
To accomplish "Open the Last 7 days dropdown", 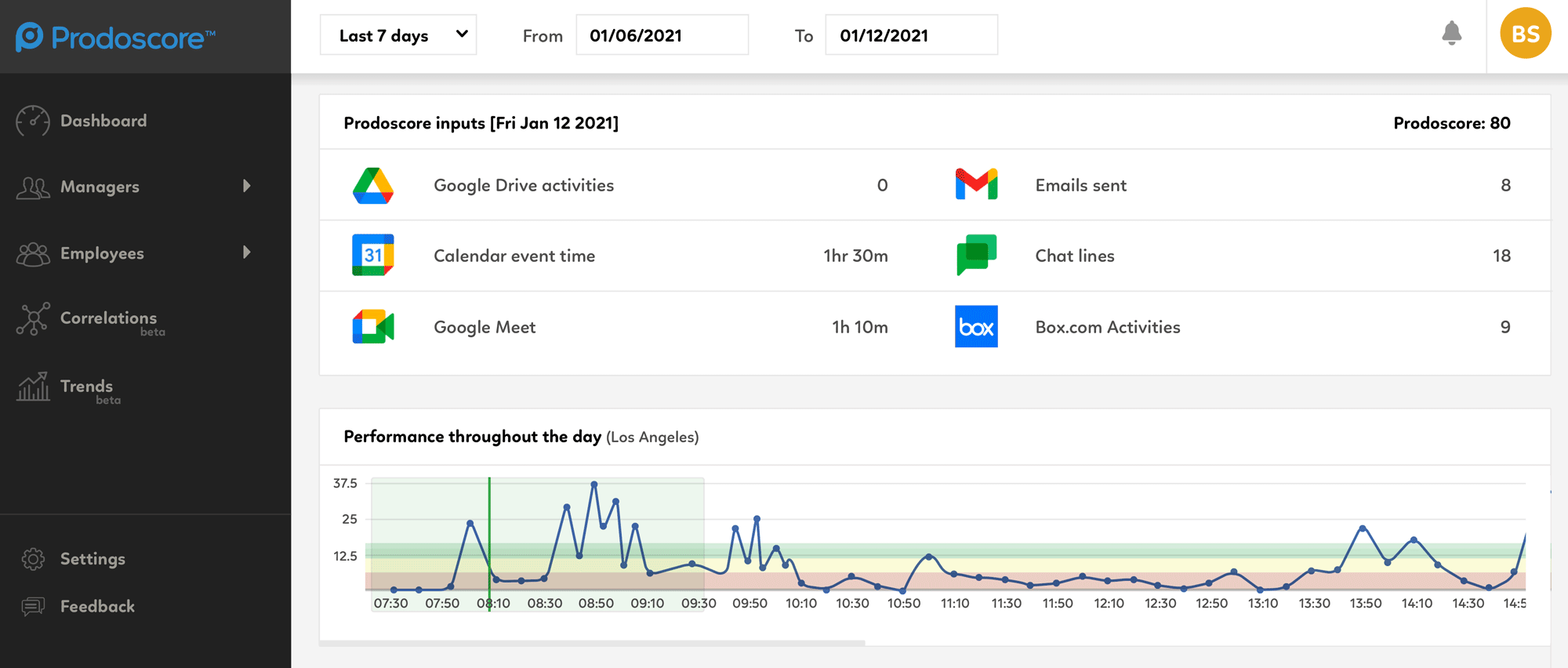I will (x=398, y=35).
